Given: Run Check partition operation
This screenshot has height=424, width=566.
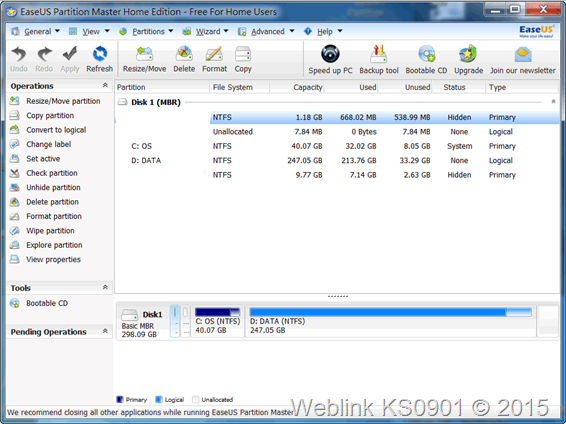Looking at the screenshot, I should pyautogui.click(x=44, y=173).
